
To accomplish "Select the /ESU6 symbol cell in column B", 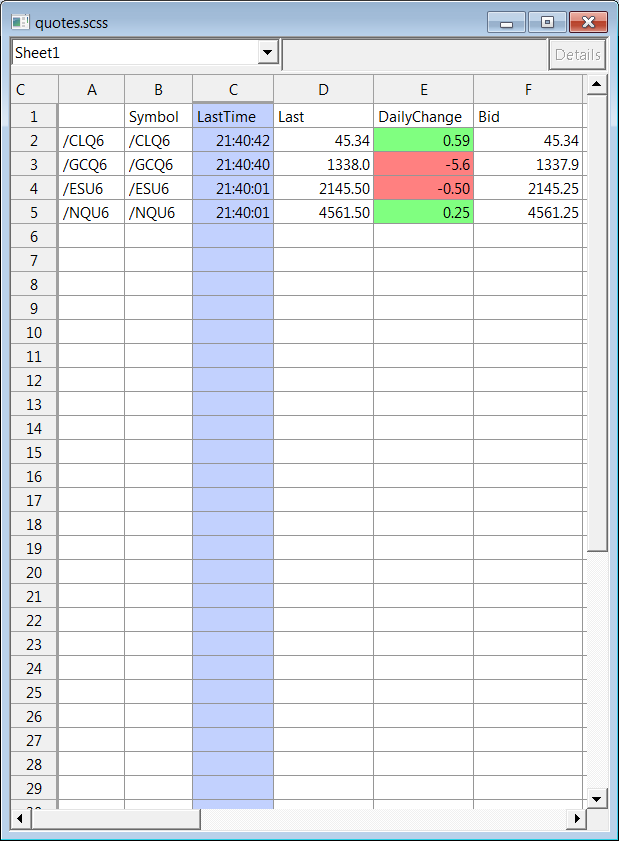I will (x=159, y=188).
